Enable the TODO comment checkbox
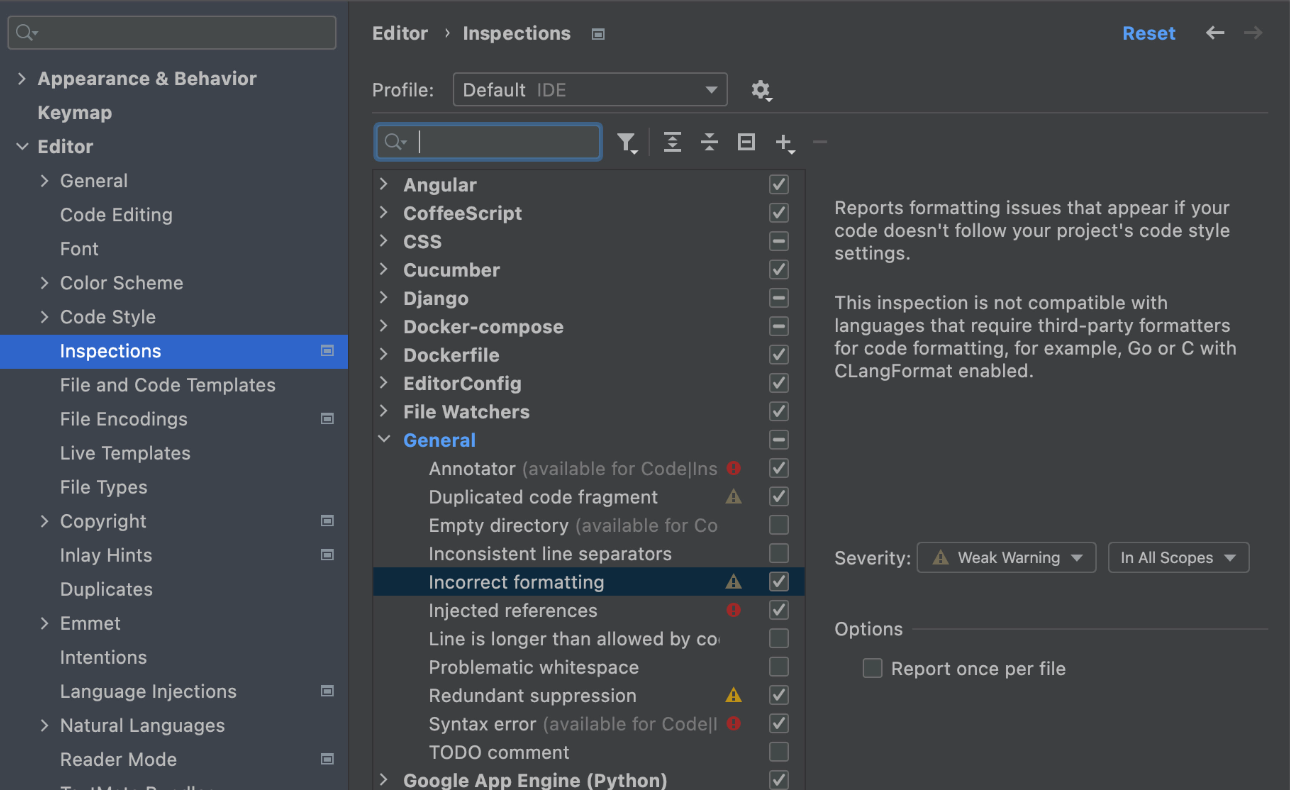 779,751
